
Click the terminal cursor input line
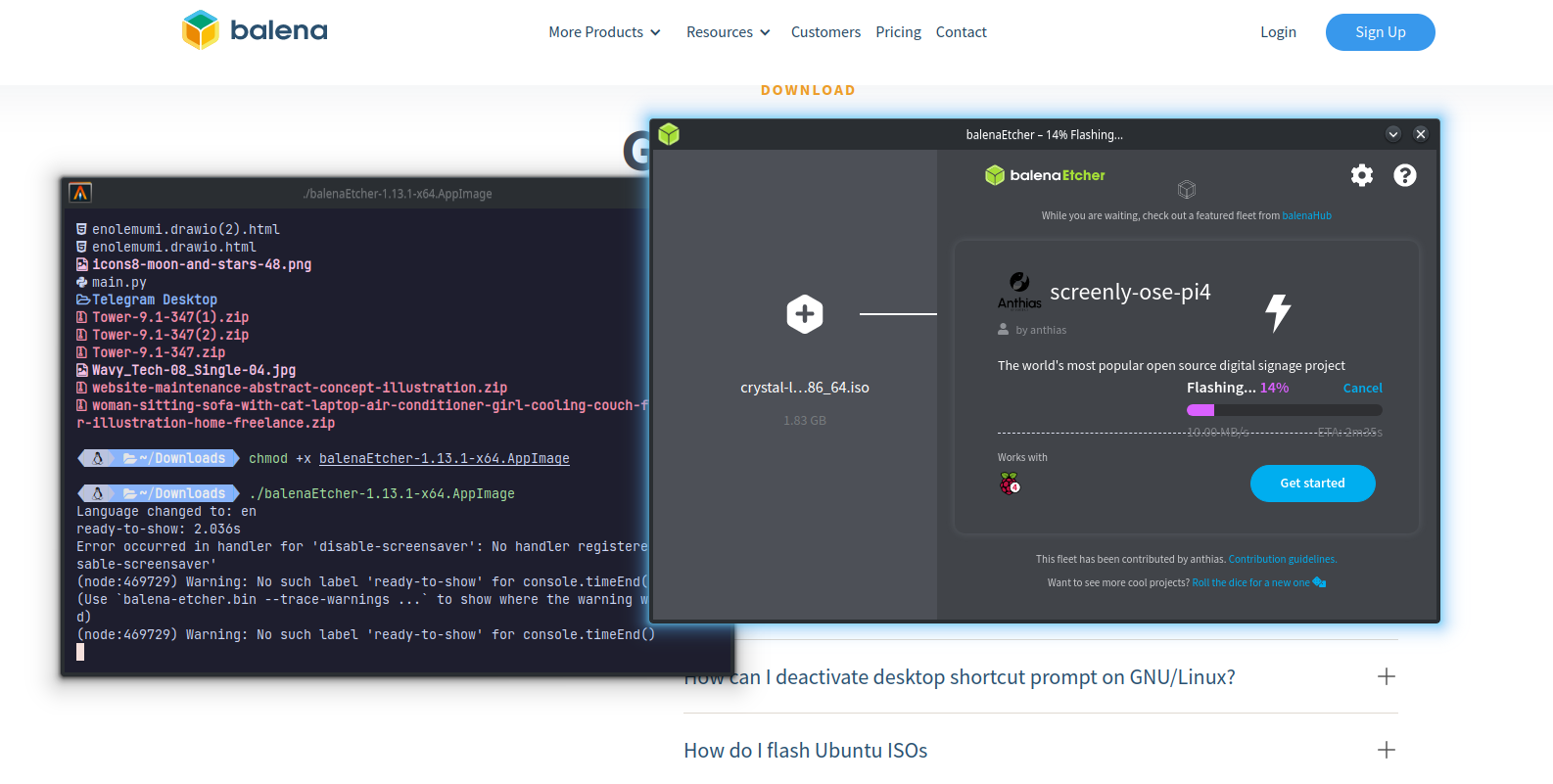[x=80, y=652]
